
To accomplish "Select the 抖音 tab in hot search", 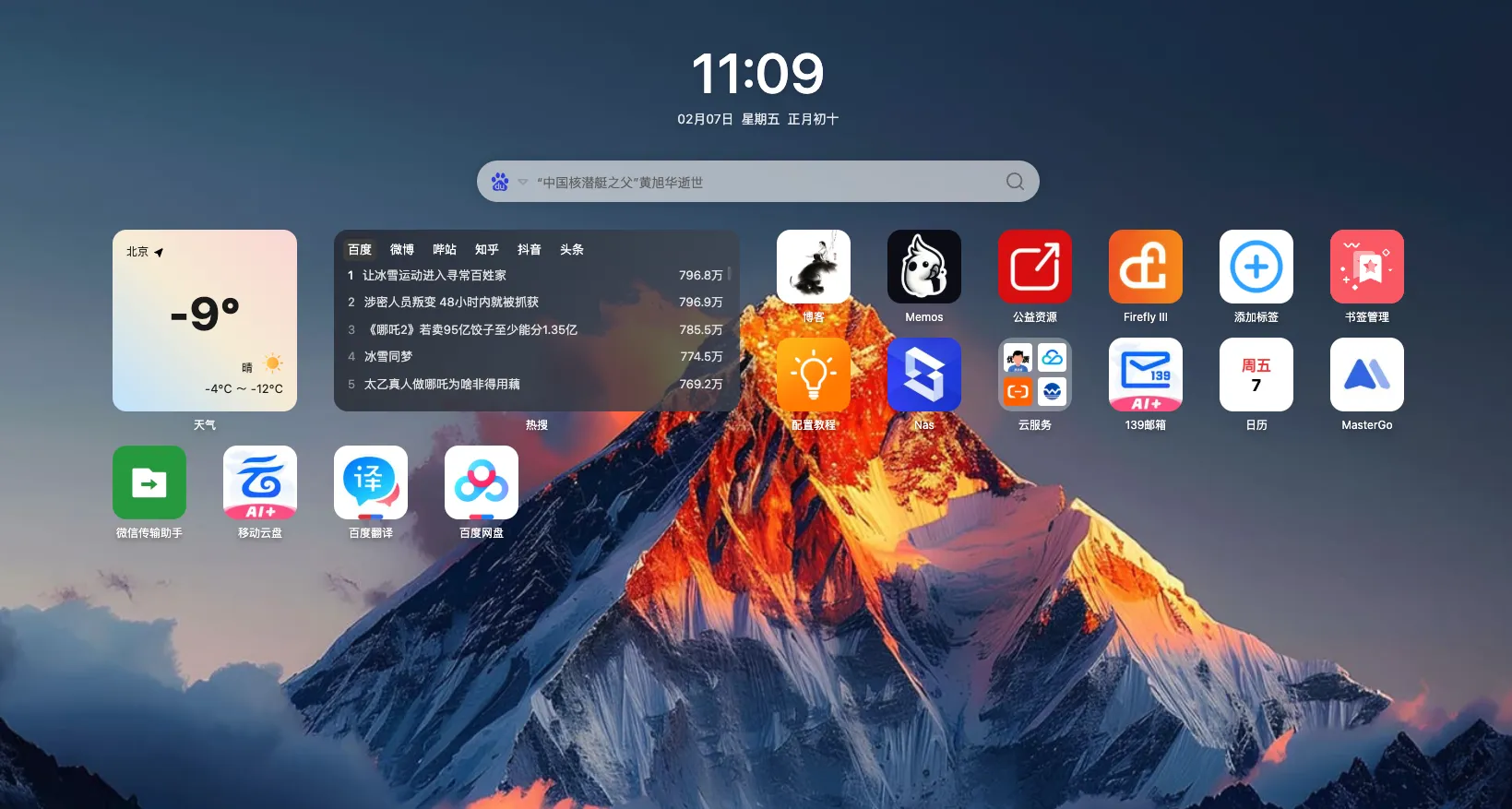I will point(529,249).
